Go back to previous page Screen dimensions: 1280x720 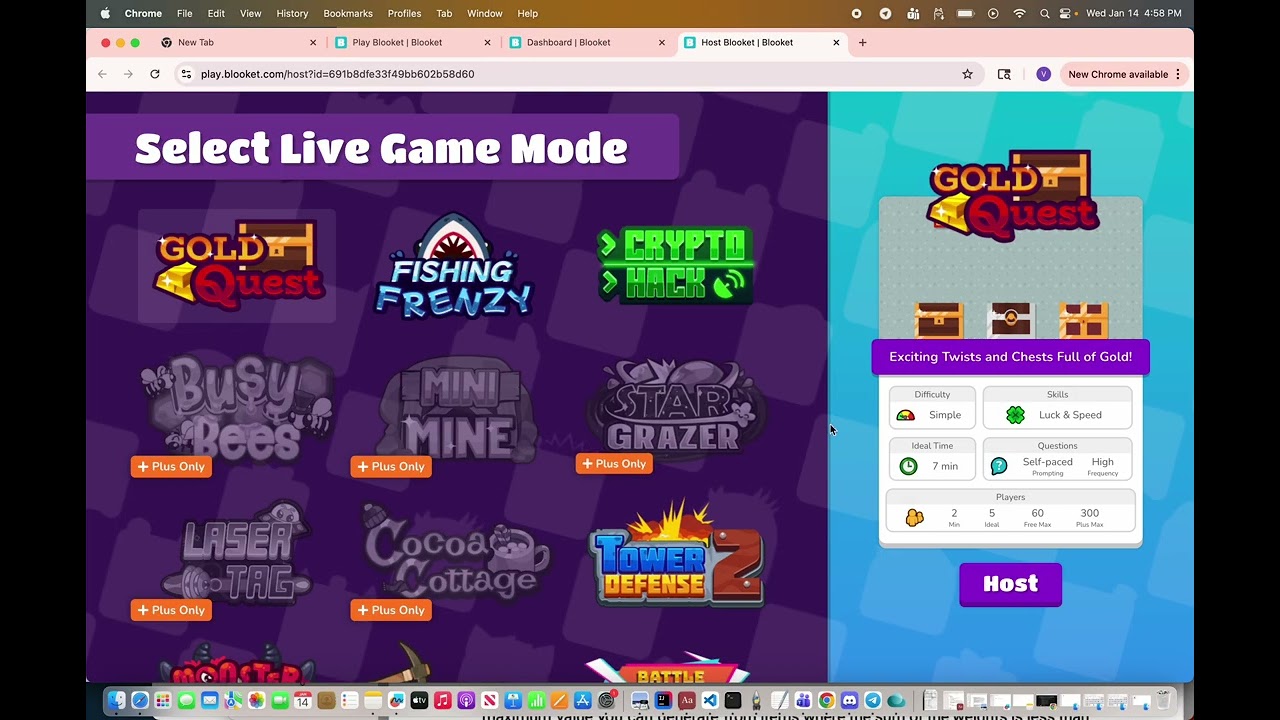[x=102, y=74]
